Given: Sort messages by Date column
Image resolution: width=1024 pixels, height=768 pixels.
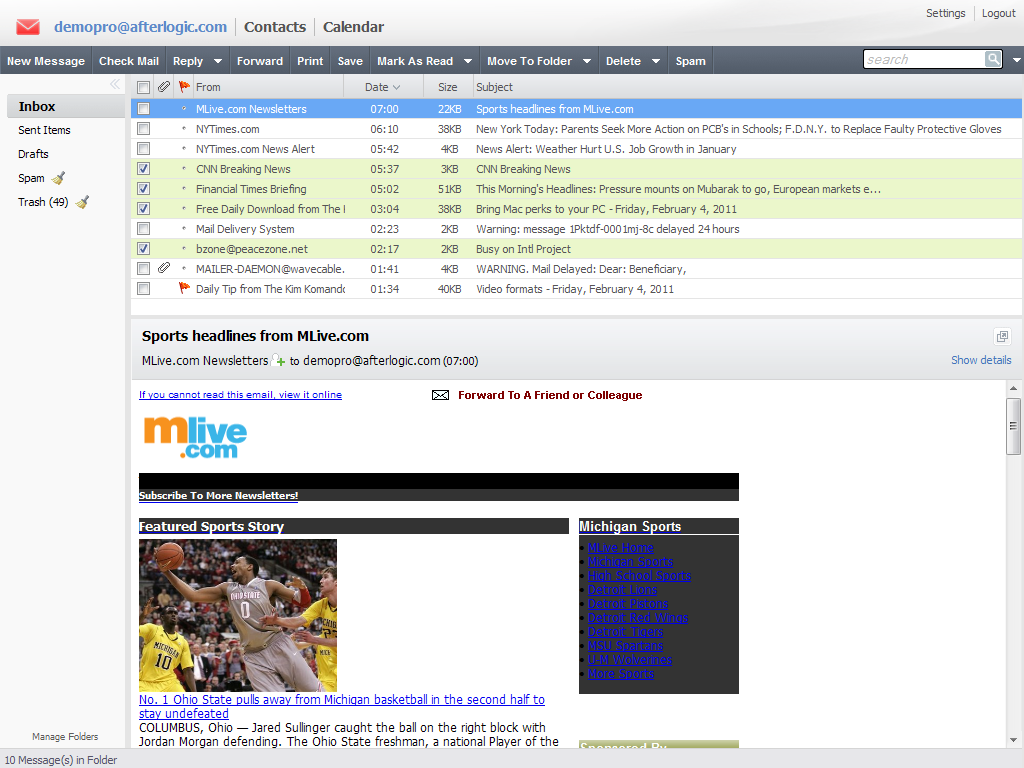Looking at the screenshot, I should tap(383, 87).
